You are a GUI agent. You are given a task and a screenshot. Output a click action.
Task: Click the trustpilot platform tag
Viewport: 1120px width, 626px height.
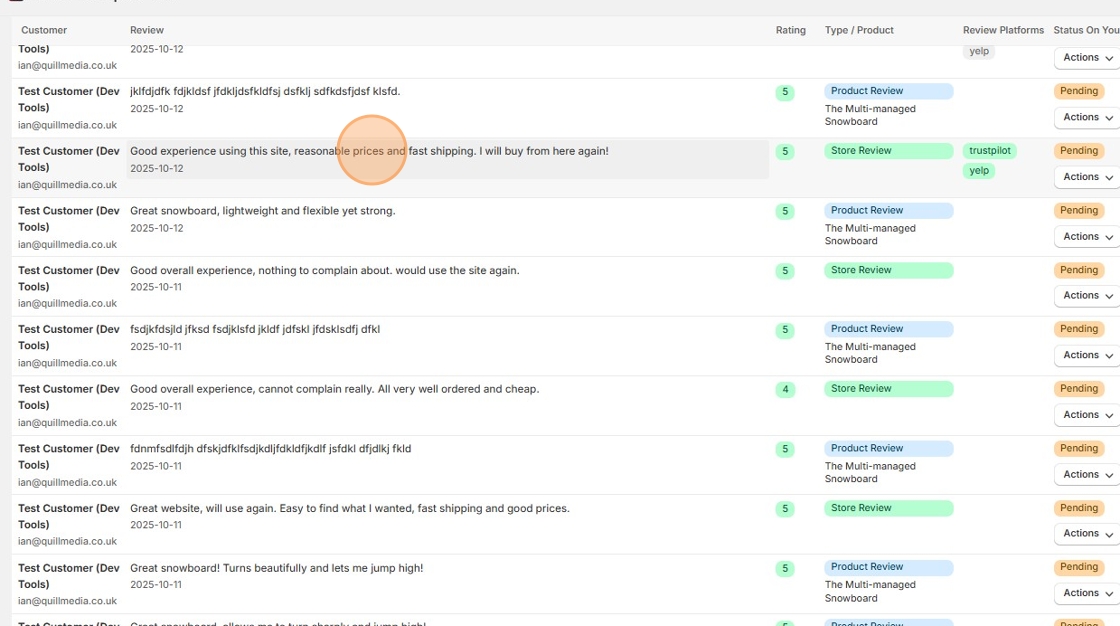[x=990, y=151]
